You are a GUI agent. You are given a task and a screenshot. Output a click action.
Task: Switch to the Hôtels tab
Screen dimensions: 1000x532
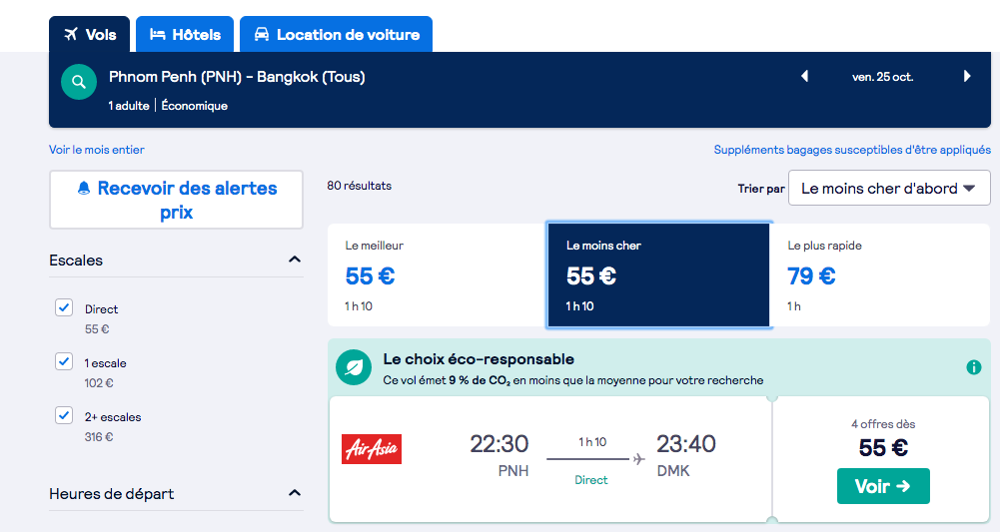point(185,34)
